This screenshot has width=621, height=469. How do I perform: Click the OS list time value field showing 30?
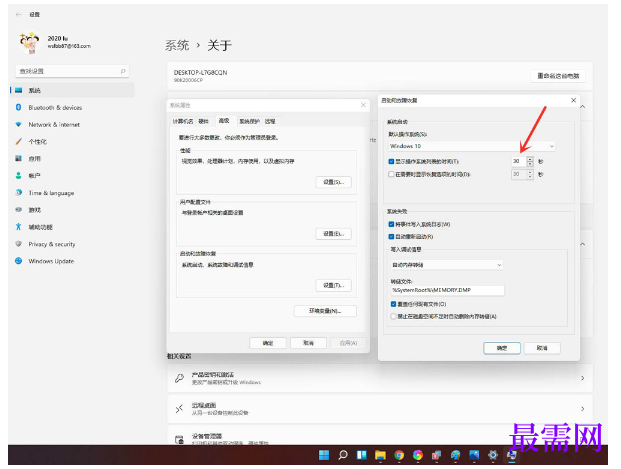click(x=518, y=162)
